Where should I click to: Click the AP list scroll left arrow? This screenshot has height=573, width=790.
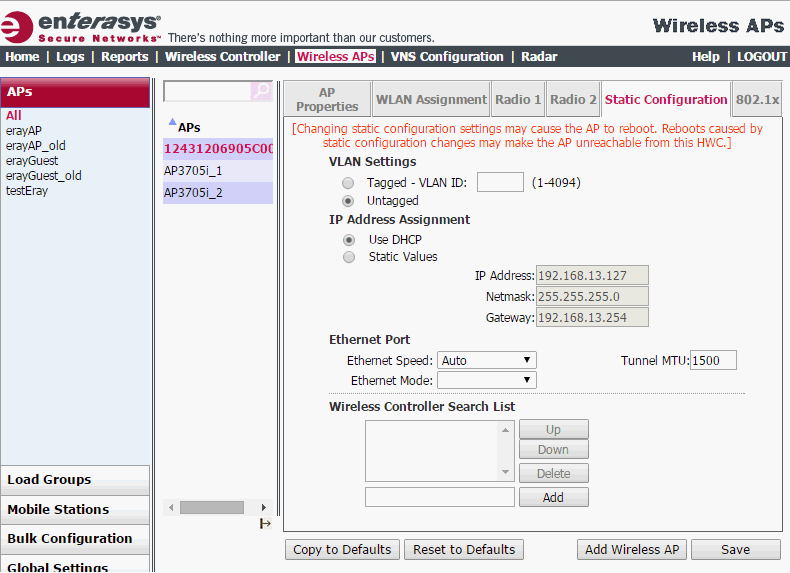point(171,507)
